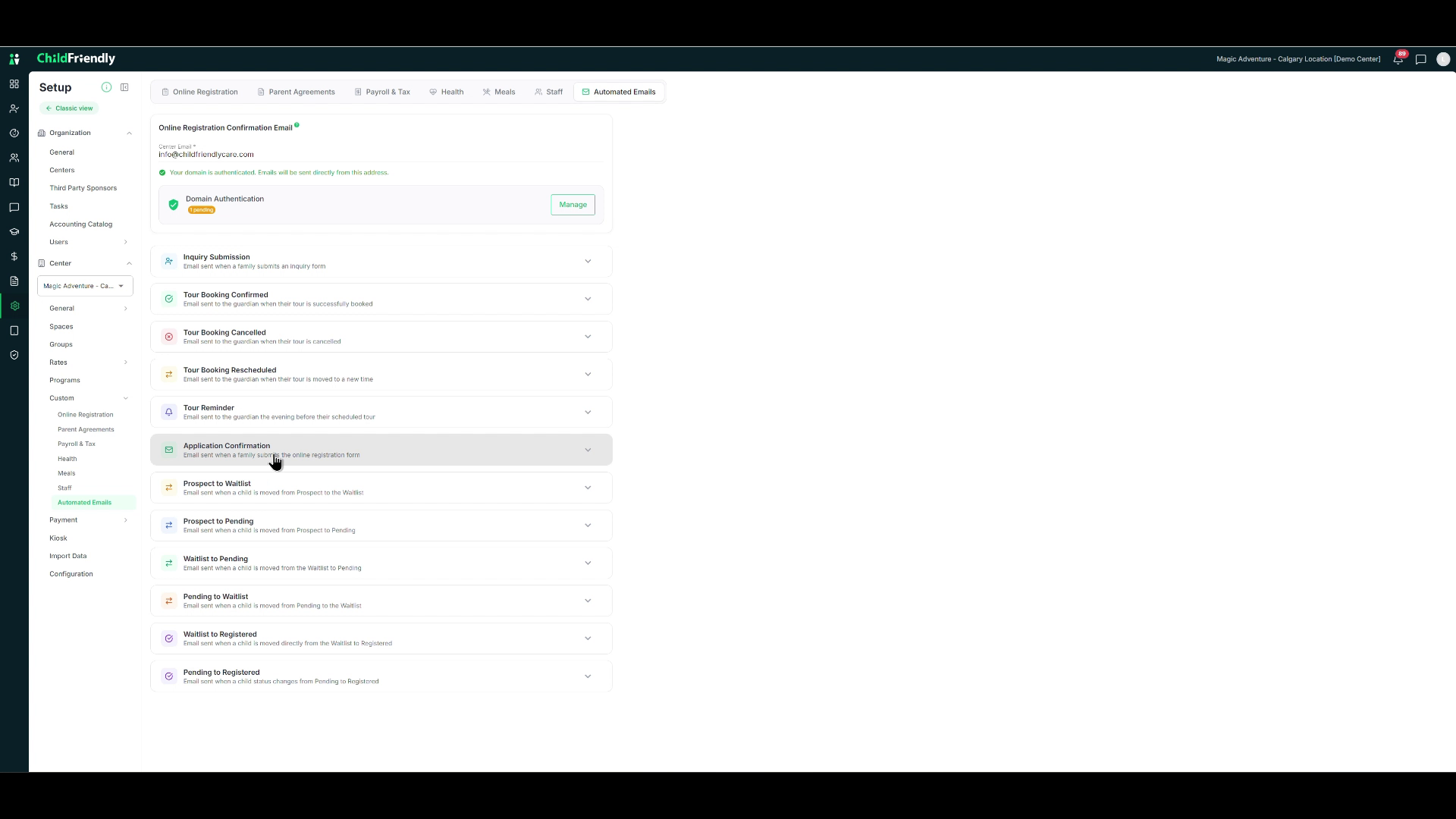Screen dimensions: 1456x819
Task: Click the Tour Reminder bell icon
Action: tap(169, 412)
